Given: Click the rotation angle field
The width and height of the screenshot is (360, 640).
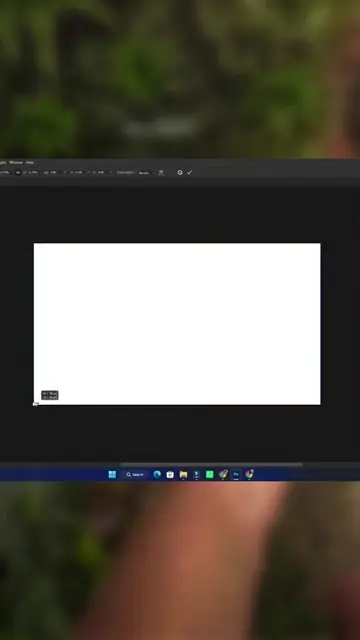Looking at the screenshot, I should click(55, 173).
